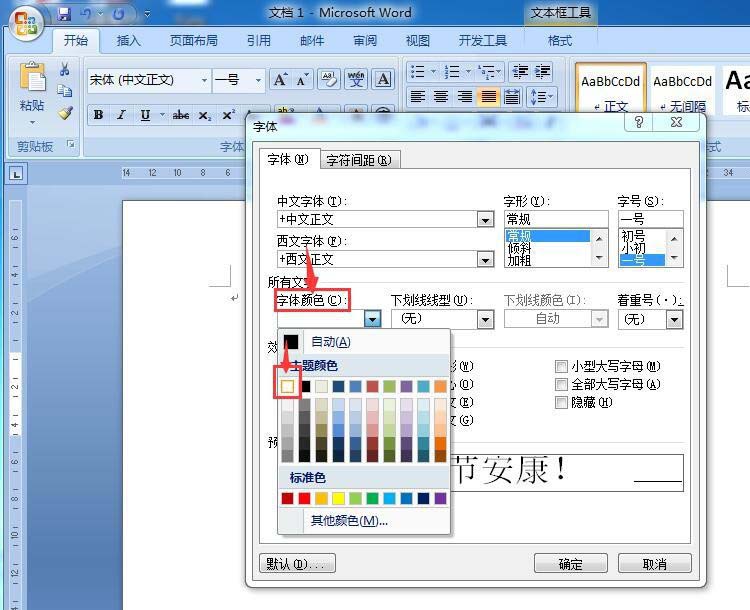Open the 插入 ribbon tab
Viewport: 750px width, 610px height.
click(x=129, y=41)
